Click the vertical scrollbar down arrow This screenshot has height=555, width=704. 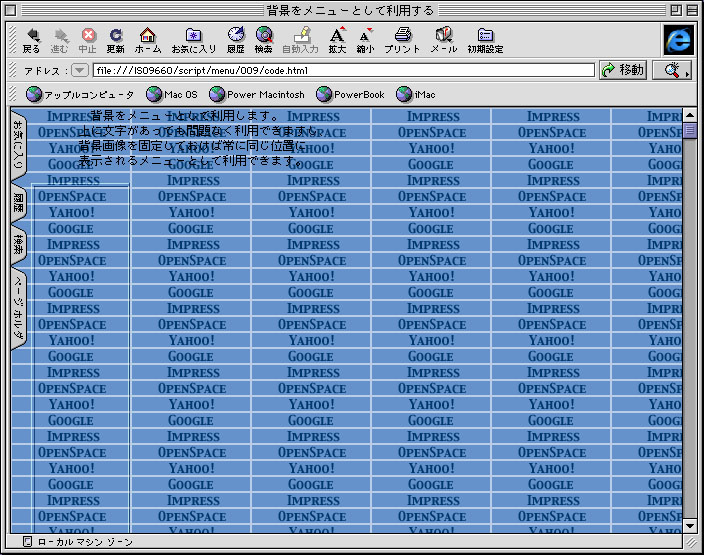click(x=689, y=526)
